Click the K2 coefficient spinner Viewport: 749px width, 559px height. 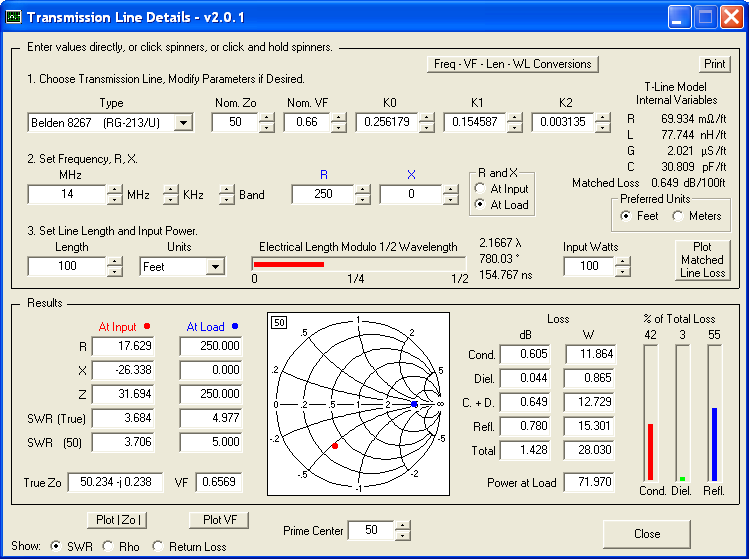coord(602,123)
